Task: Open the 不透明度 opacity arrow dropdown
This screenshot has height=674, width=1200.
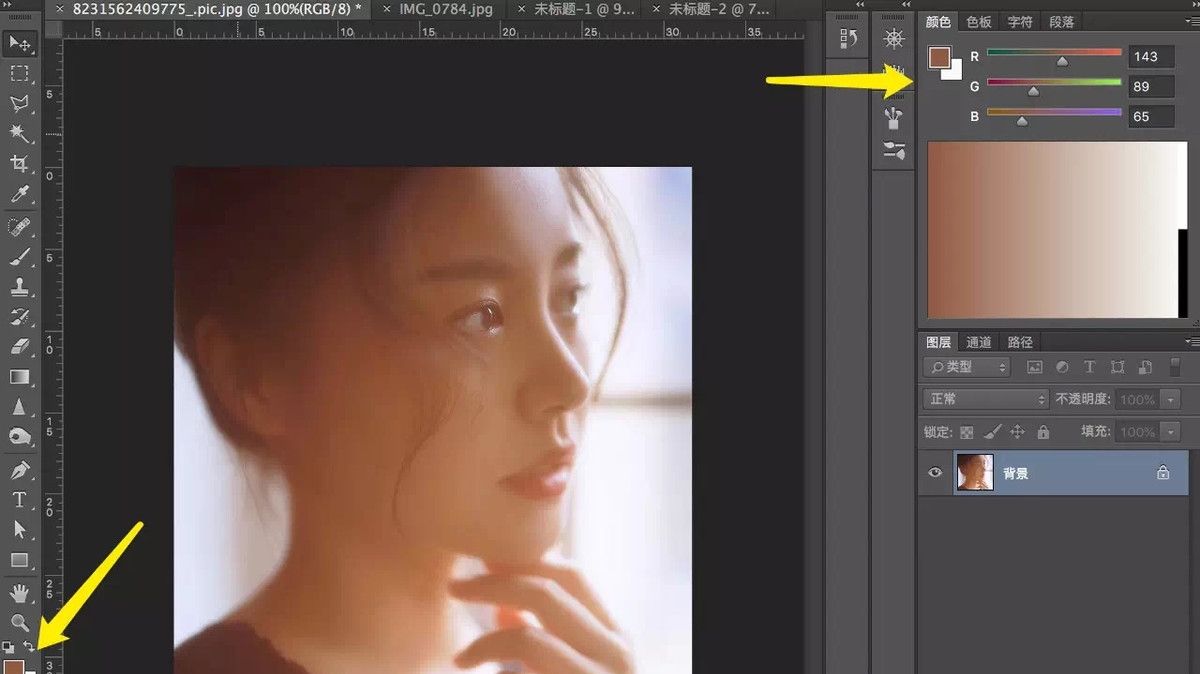Action: click(x=1172, y=399)
